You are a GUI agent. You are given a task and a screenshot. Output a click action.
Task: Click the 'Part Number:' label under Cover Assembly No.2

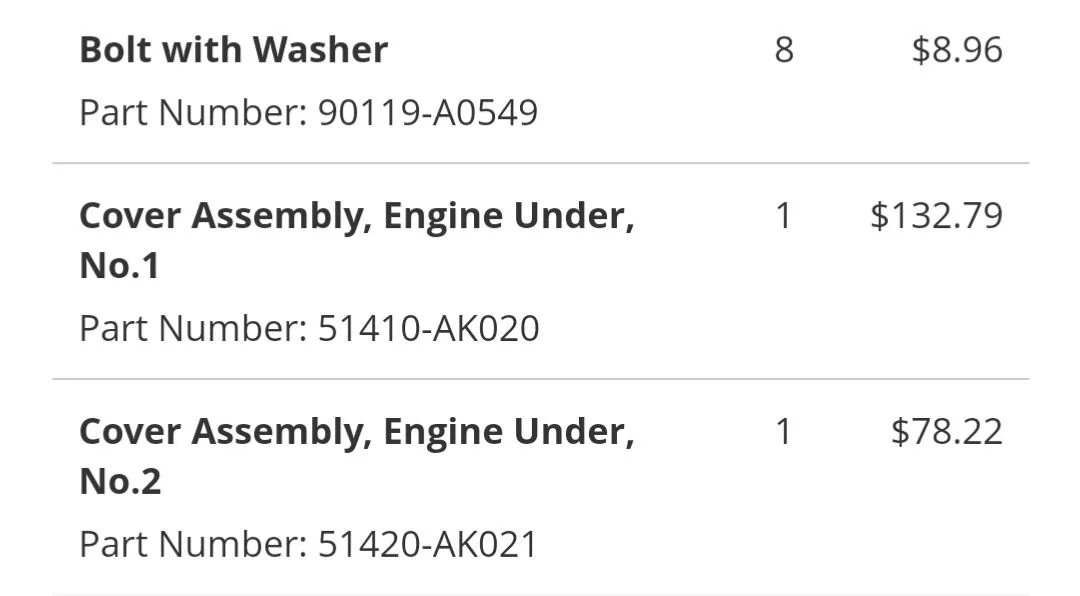pos(194,544)
